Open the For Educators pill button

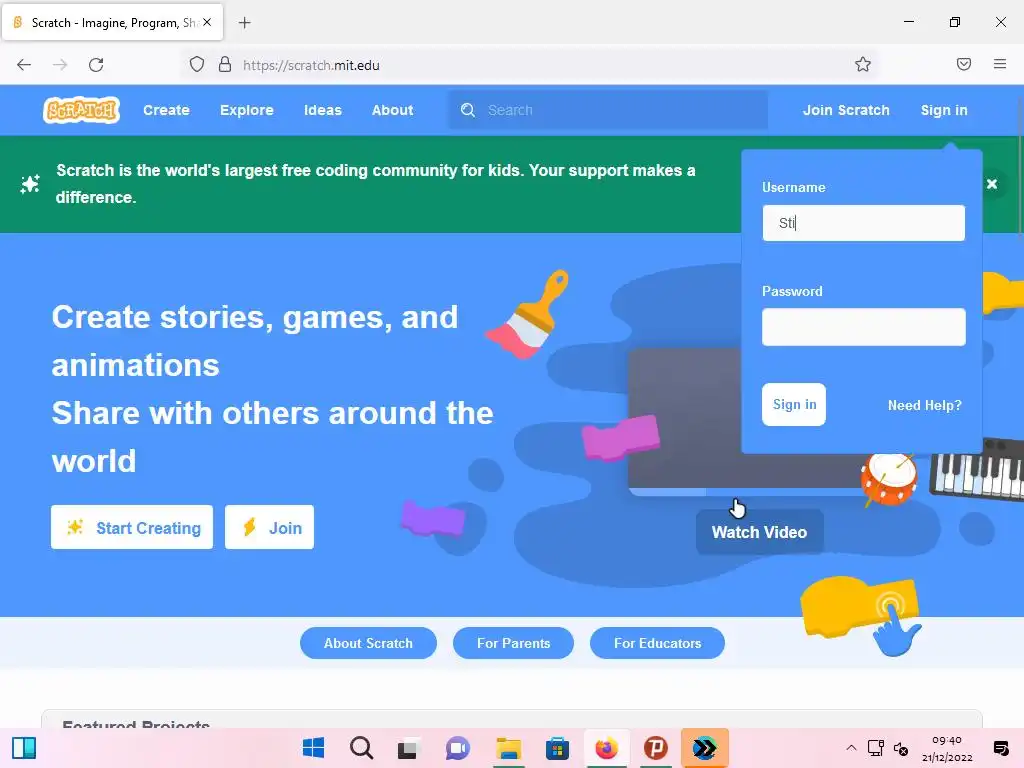click(657, 643)
